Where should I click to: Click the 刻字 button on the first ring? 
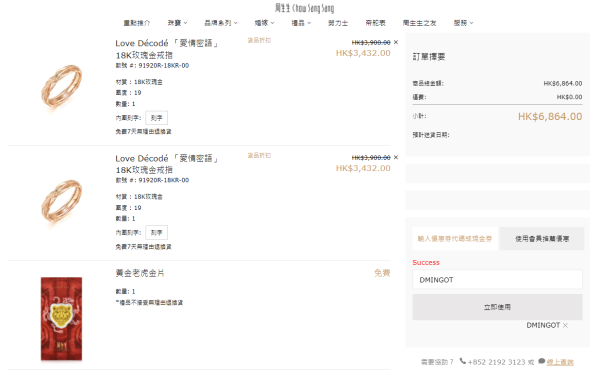[x=157, y=118]
